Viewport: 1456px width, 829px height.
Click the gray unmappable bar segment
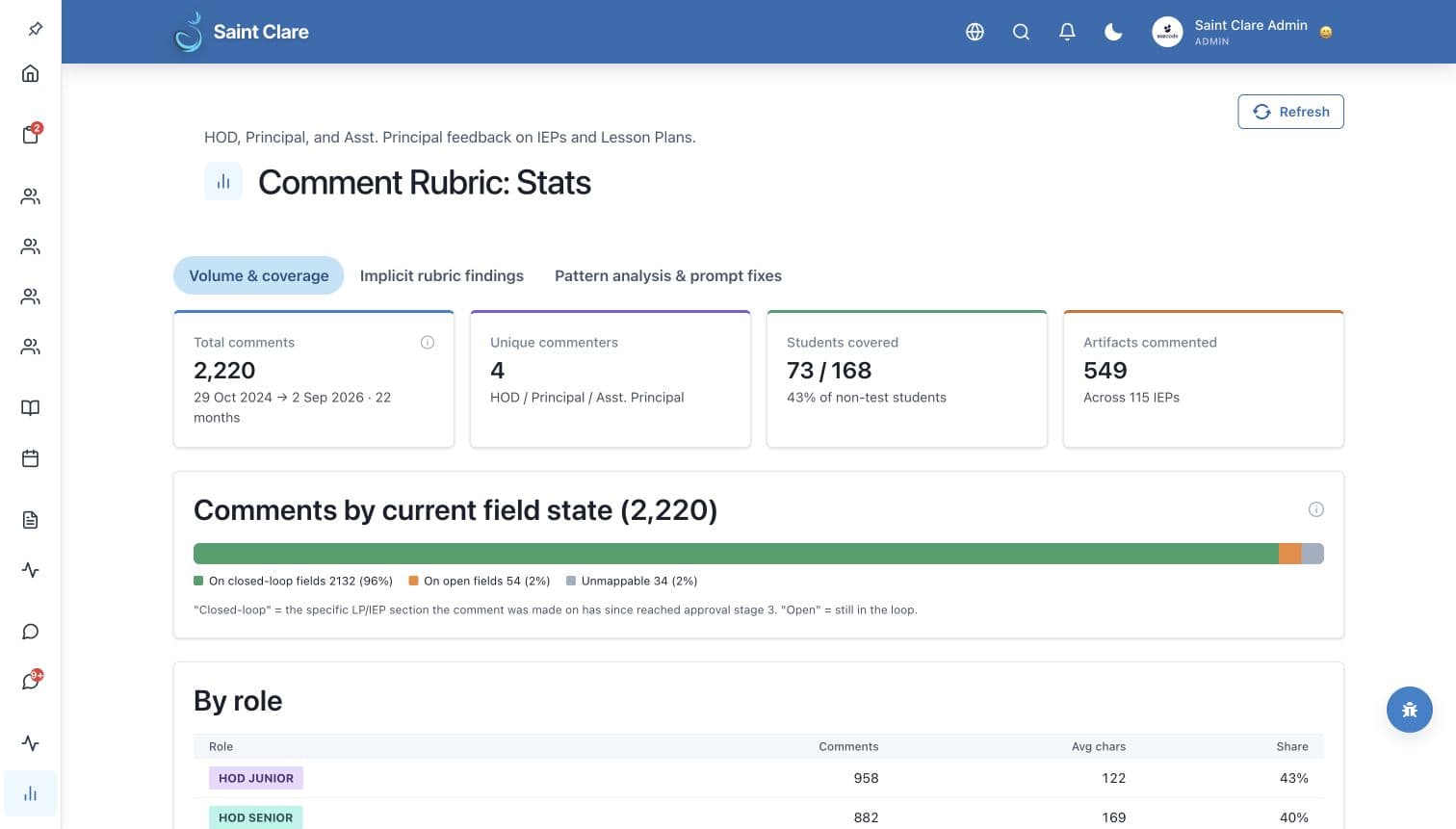point(1313,554)
